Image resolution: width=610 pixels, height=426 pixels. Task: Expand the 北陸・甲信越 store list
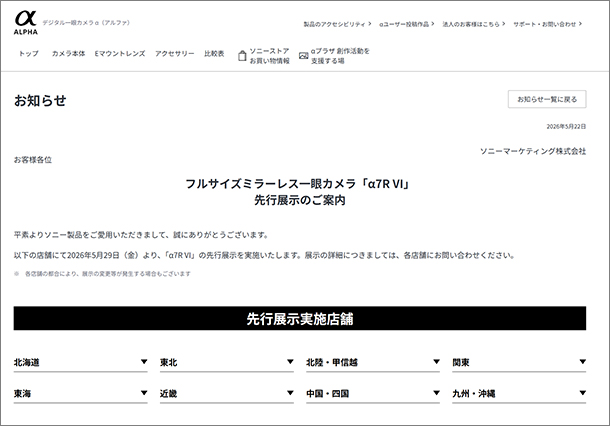point(373,362)
